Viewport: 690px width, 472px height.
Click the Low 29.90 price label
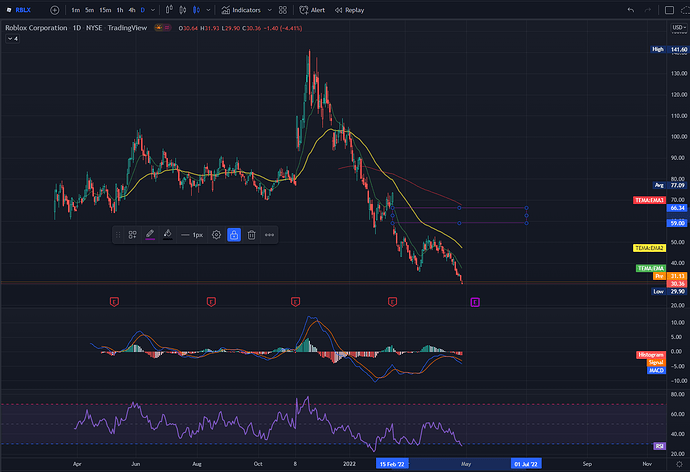(669, 291)
